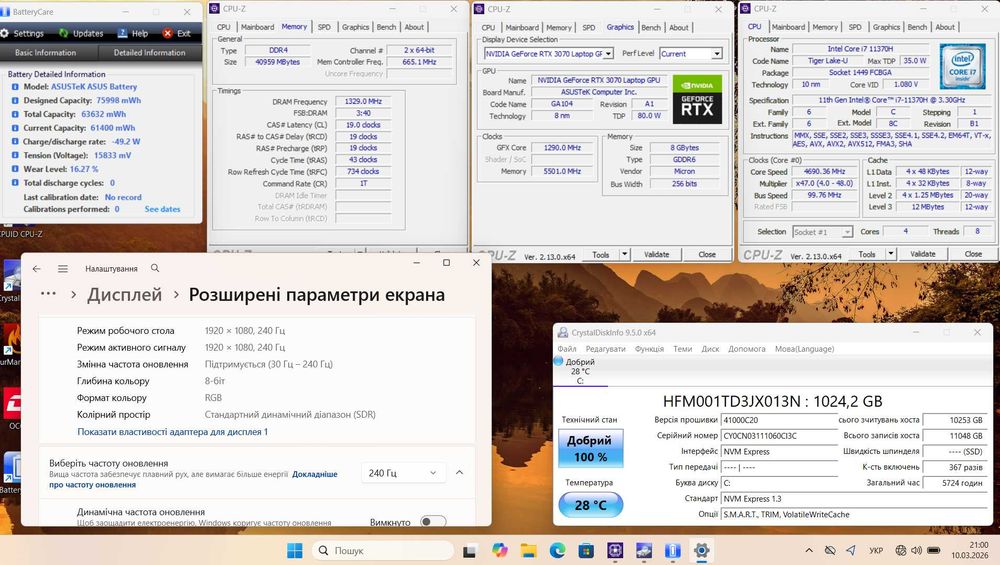Viewport: 1000px width, 565px height.
Task: Open the Socket #1 selection dropdown in CPU-Z
Action: coord(822,232)
